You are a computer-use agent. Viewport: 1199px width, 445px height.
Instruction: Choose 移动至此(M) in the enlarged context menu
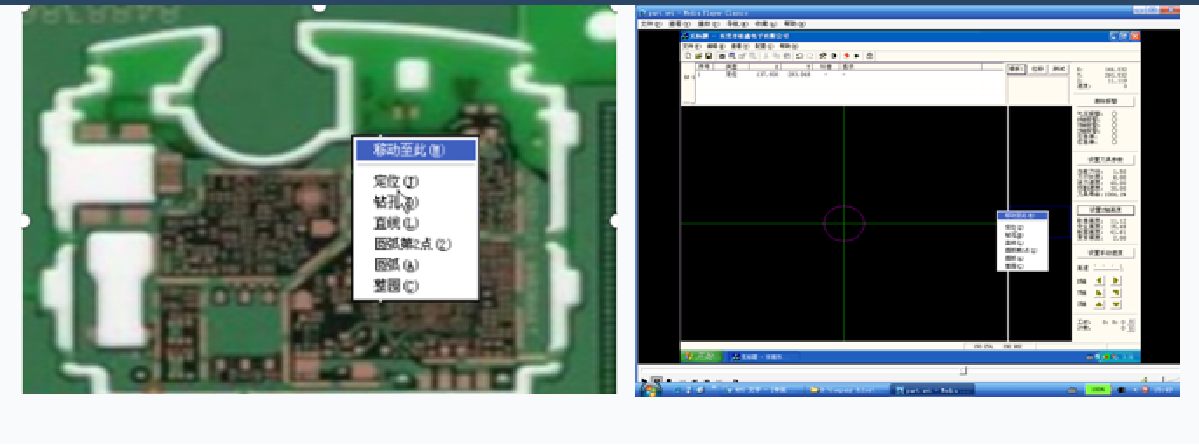click(414, 151)
